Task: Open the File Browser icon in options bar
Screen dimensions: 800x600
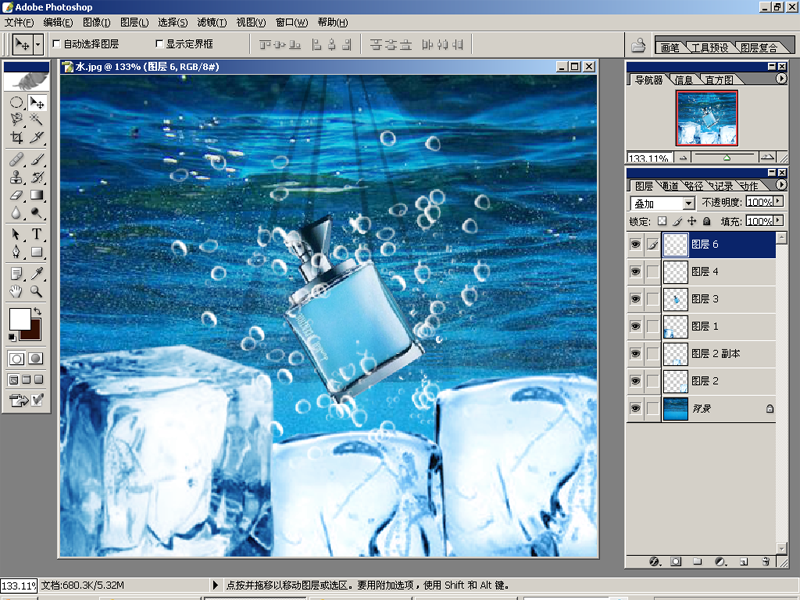Action: pos(638,45)
